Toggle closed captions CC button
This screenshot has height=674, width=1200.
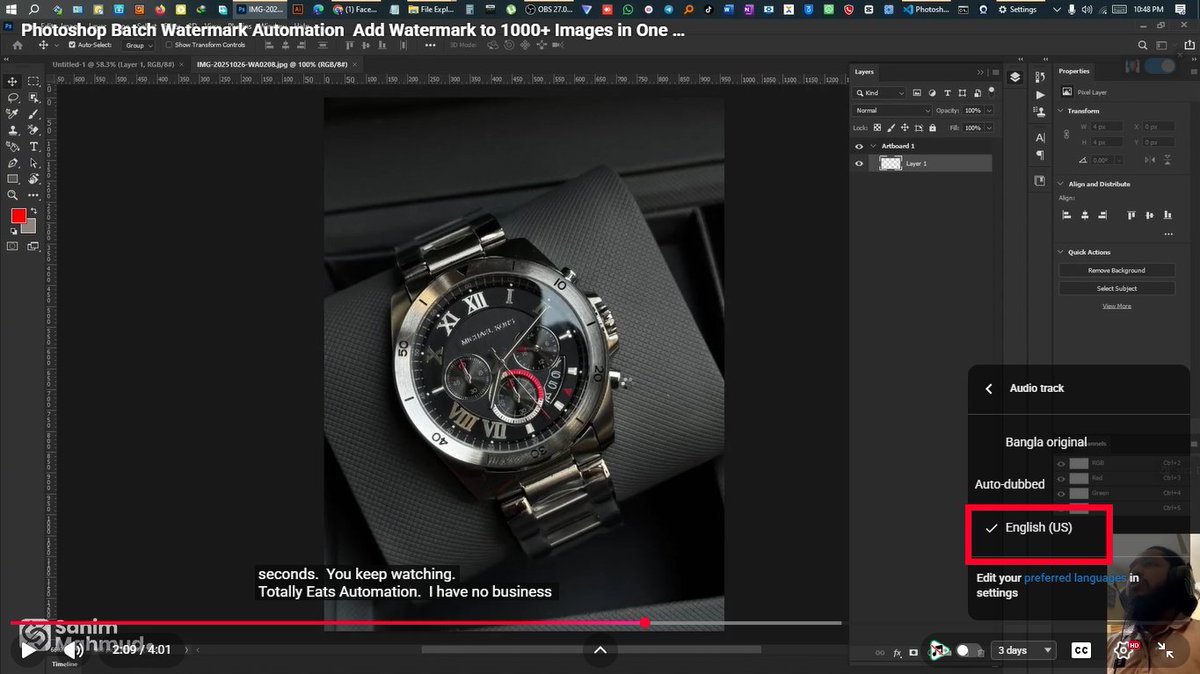tap(1080, 650)
